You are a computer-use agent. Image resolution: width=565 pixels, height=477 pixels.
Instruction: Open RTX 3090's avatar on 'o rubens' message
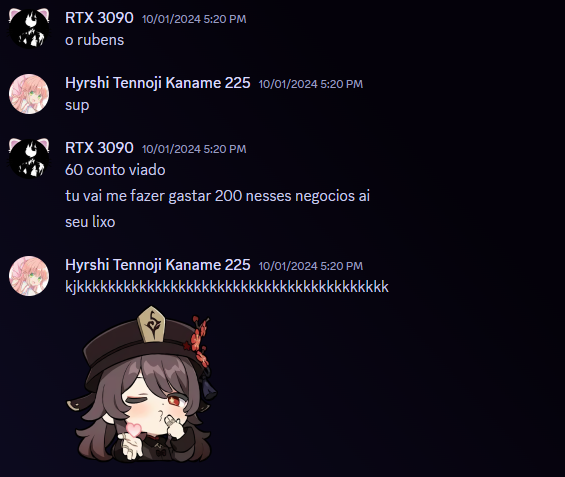[x=29, y=28]
